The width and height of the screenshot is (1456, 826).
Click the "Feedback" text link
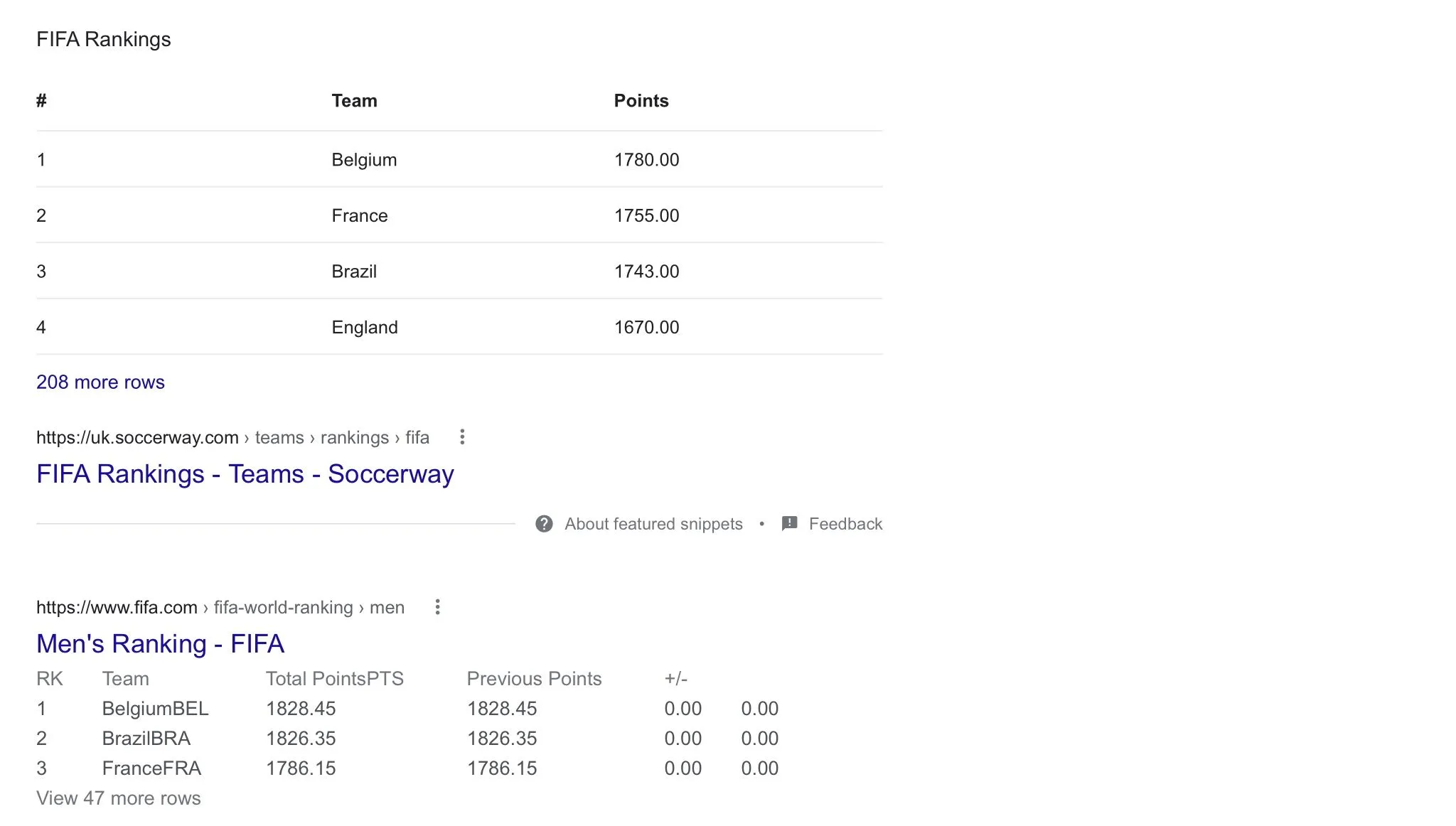(845, 525)
